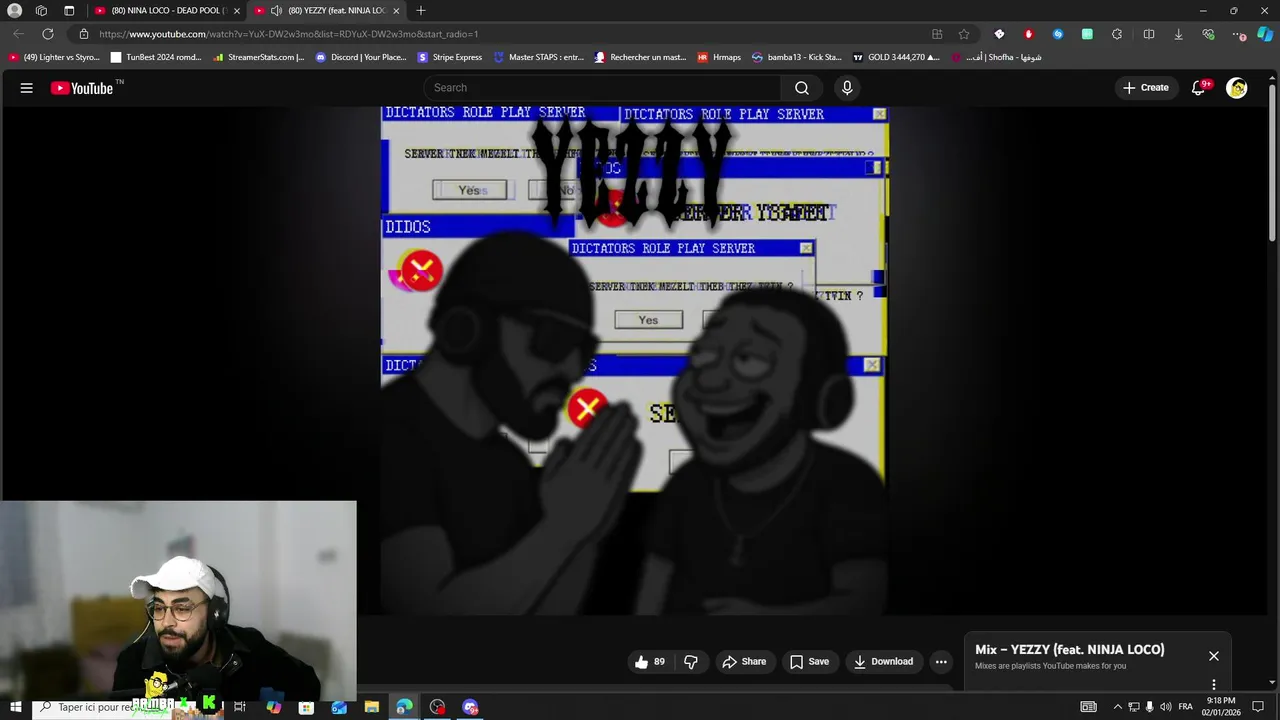Open Edge split screen icon
The image size is (1280, 720).
click(x=1148, y=34)
